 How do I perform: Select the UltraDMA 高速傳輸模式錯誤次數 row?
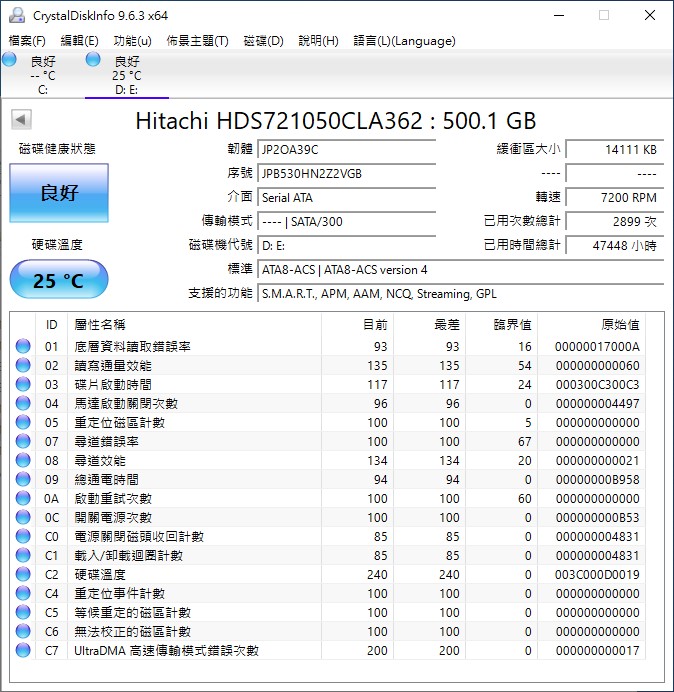click(328, 650)
